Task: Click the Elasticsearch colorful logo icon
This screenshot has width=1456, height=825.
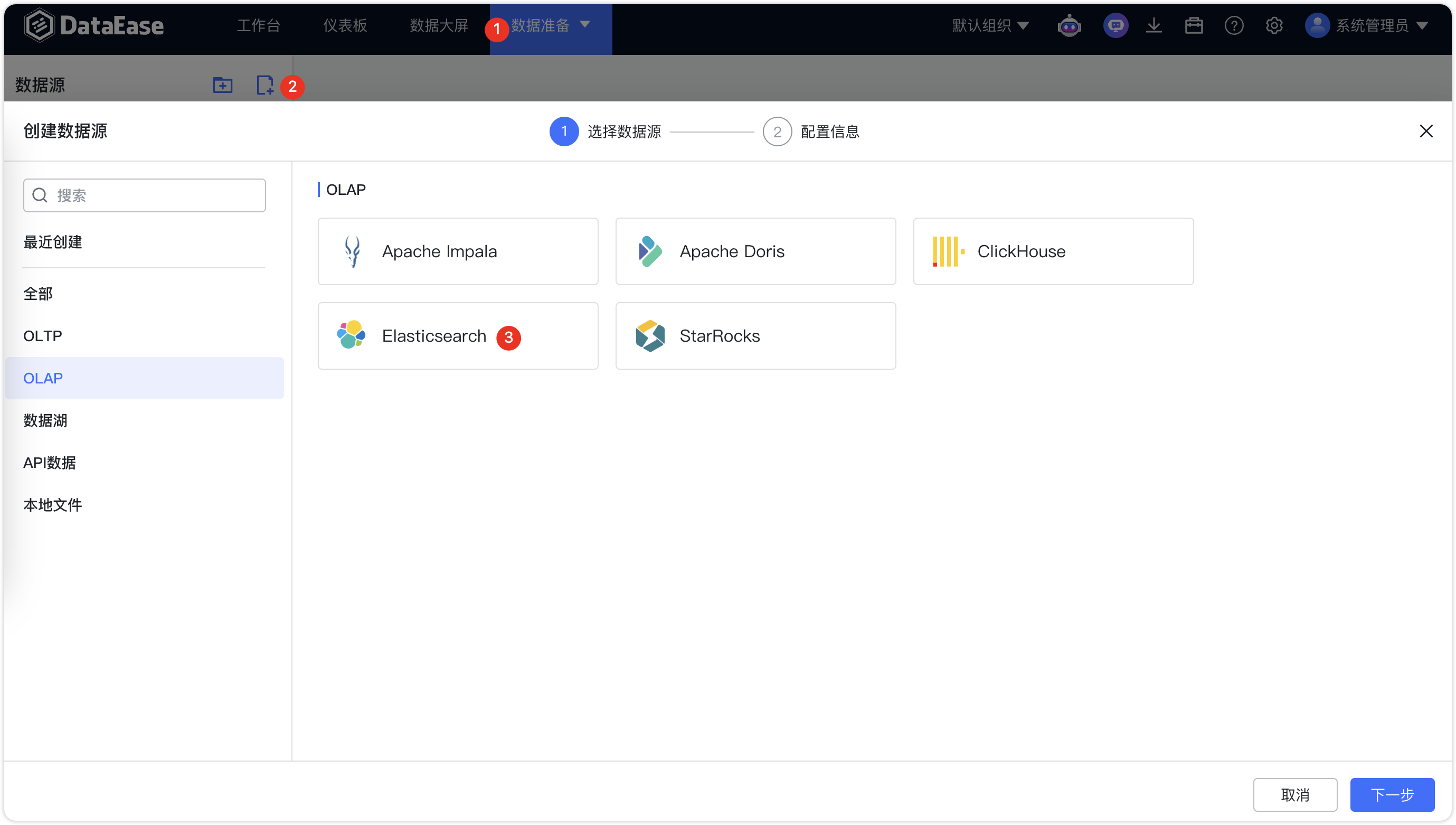Action: (351, 335)
